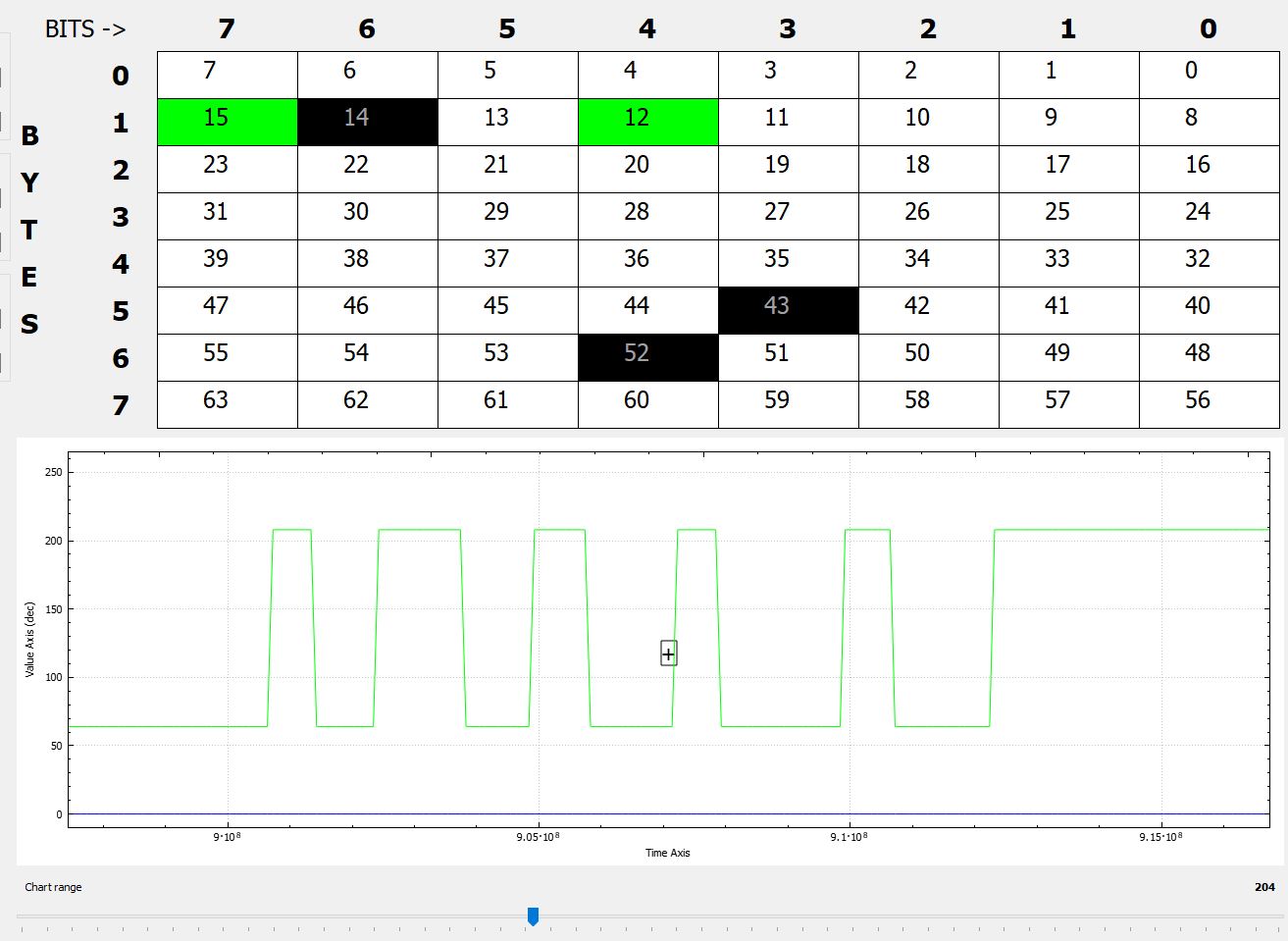Click the Chart range slider handle
The image size is (1288, 941).
point(533,916)
